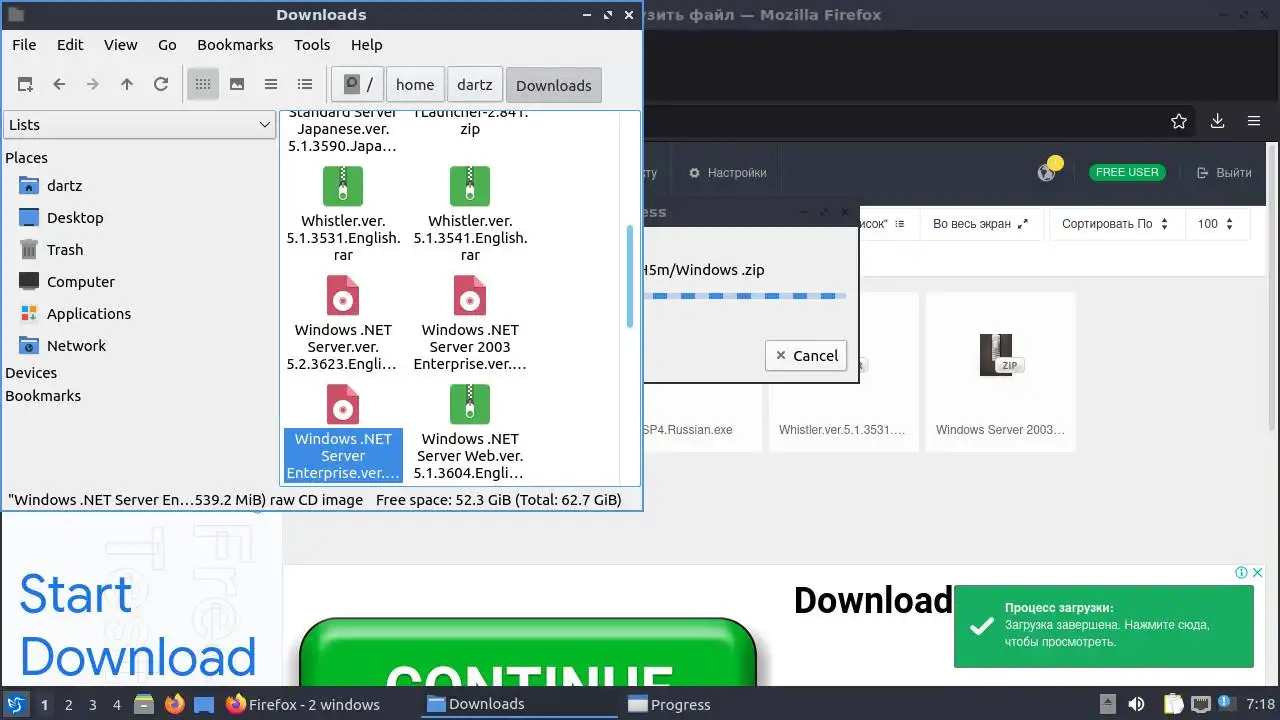Screen dimensions: 1280x720
Task: Click the FREE USER badge
Action: (x=1127, y=172)
